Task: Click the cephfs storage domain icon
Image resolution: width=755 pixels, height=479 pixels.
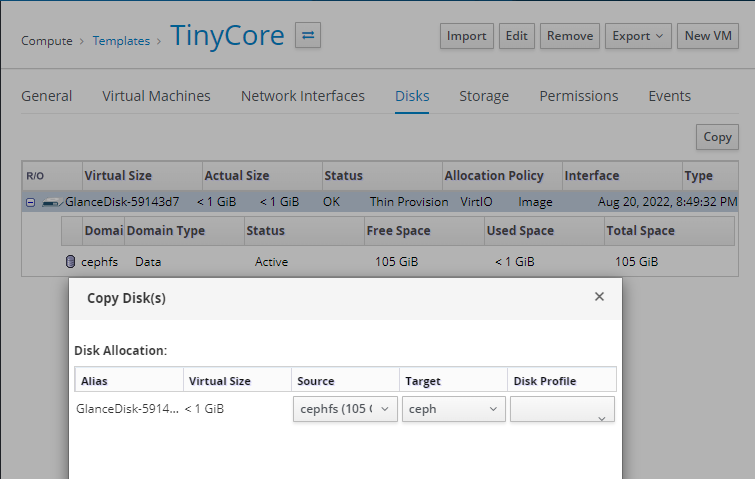Action: point(69,262)
